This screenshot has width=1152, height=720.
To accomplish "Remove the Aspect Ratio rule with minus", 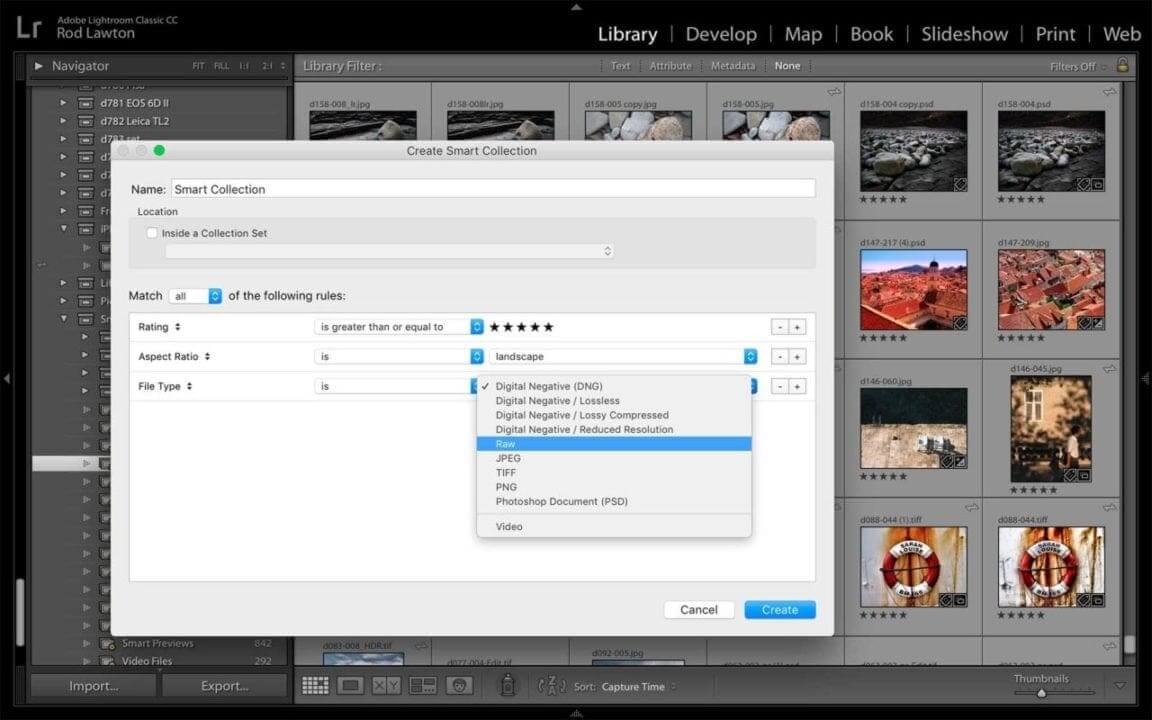I will tap(780, 356).
